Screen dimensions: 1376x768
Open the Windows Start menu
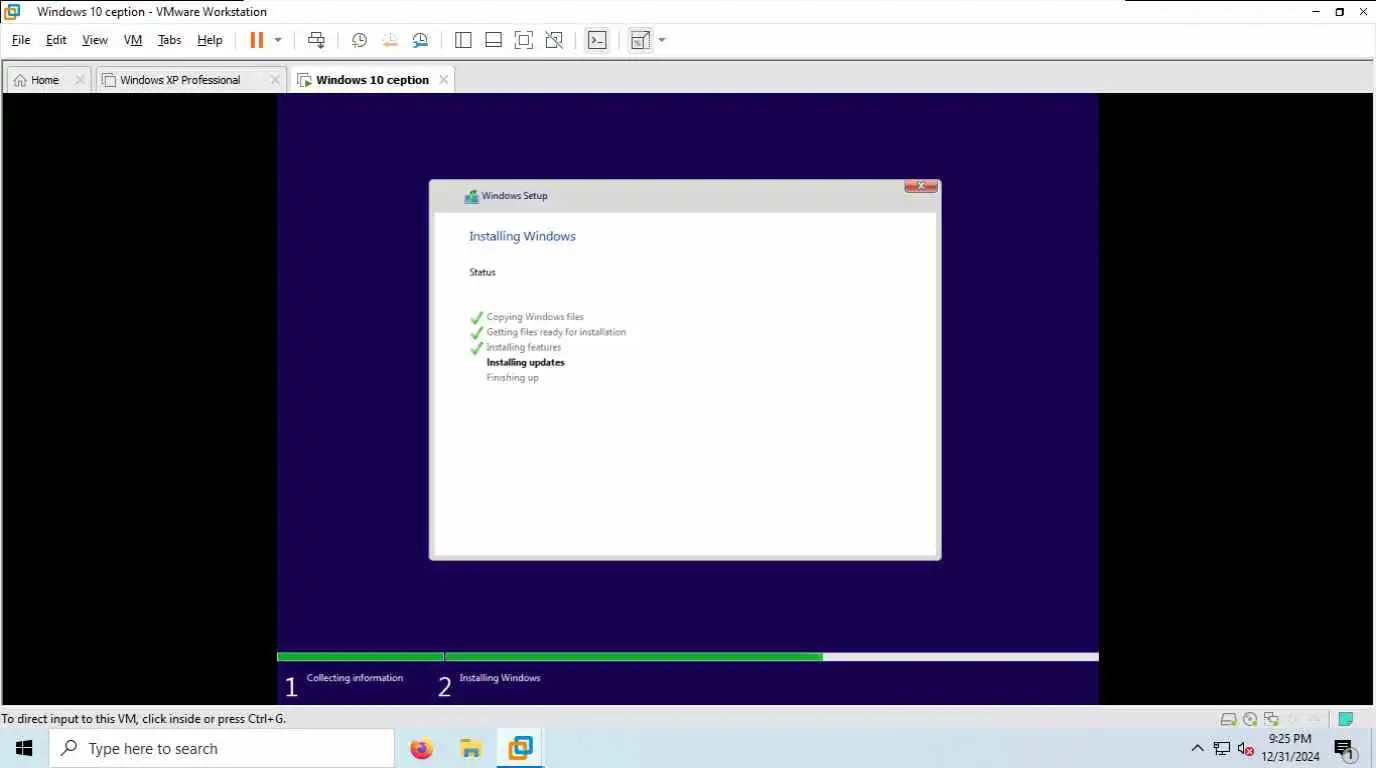(24, 748)
